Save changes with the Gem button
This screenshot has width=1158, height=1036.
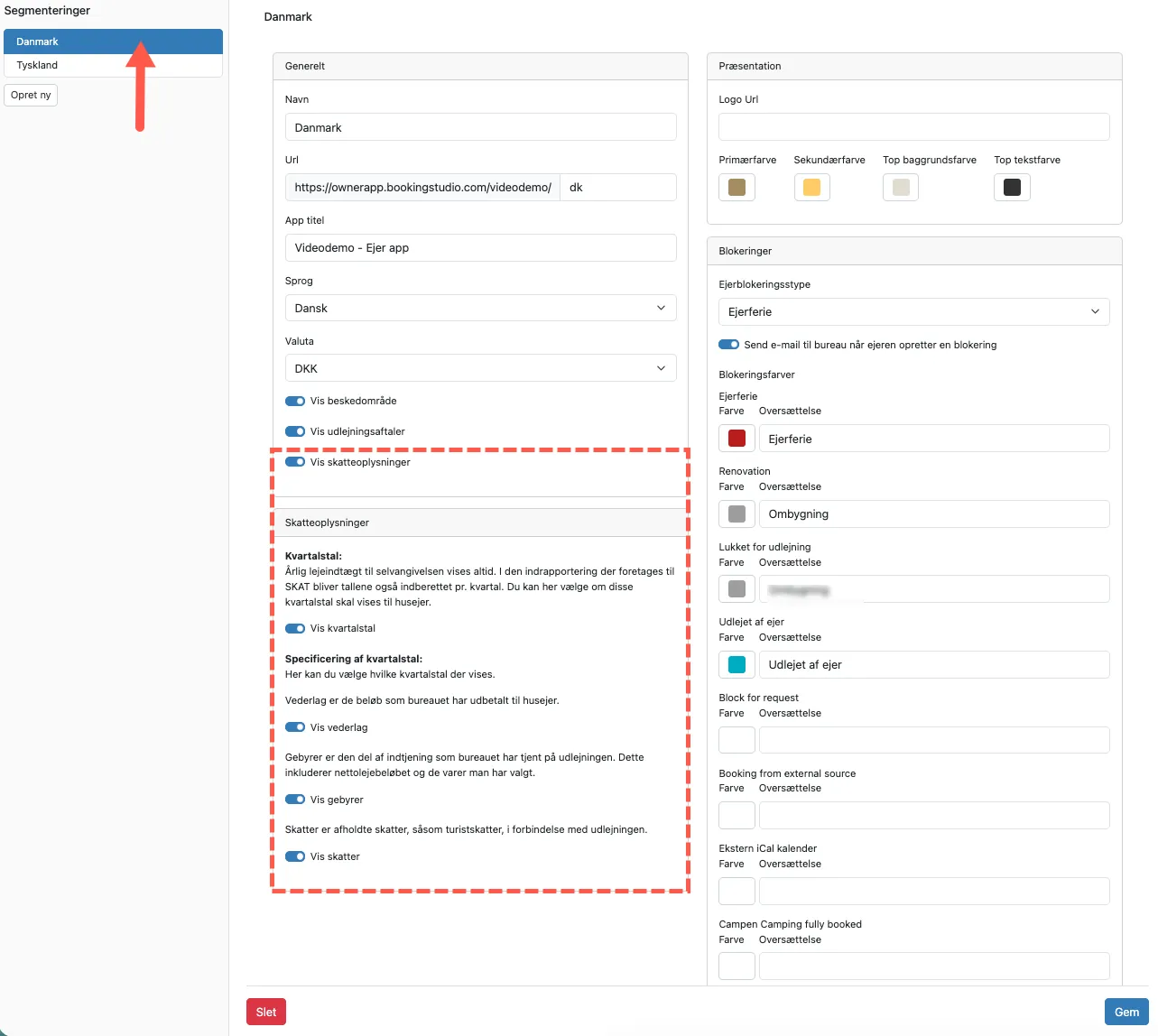coord(1126,1012)
